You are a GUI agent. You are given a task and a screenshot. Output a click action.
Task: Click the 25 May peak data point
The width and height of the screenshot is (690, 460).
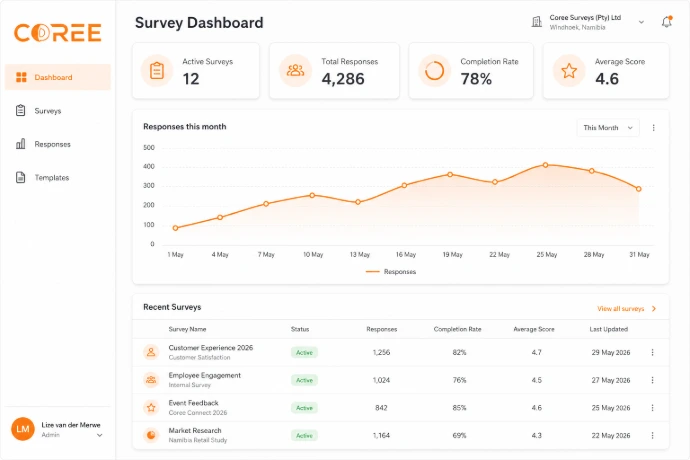coord(545,165)
